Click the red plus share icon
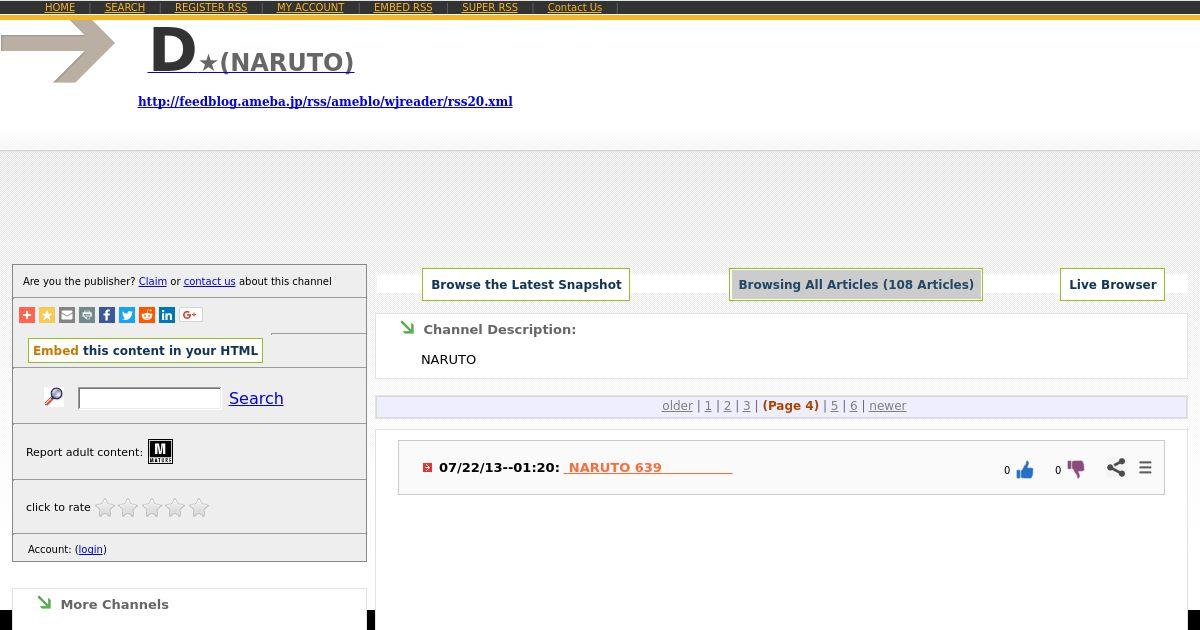This screenshot has width=1200, height=630. 27,315
